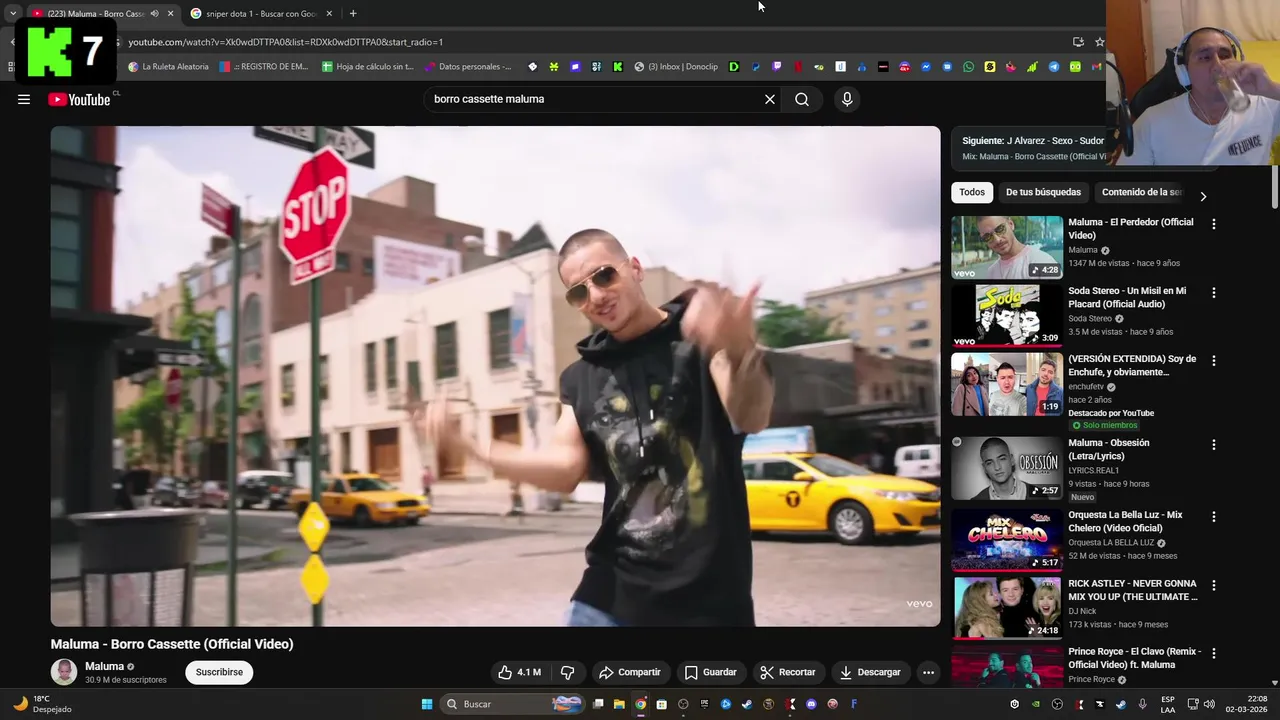Open REGISTRO DE EM bookmark
Viewport: 1280px width, 720px height.
[263, 67]
